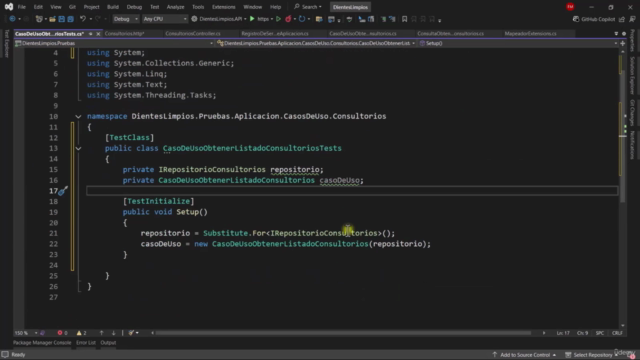Open the Any CPU platform dropdown
This screenshot has height=360, width=640.
pyautogui.click(x=165, y=19)
